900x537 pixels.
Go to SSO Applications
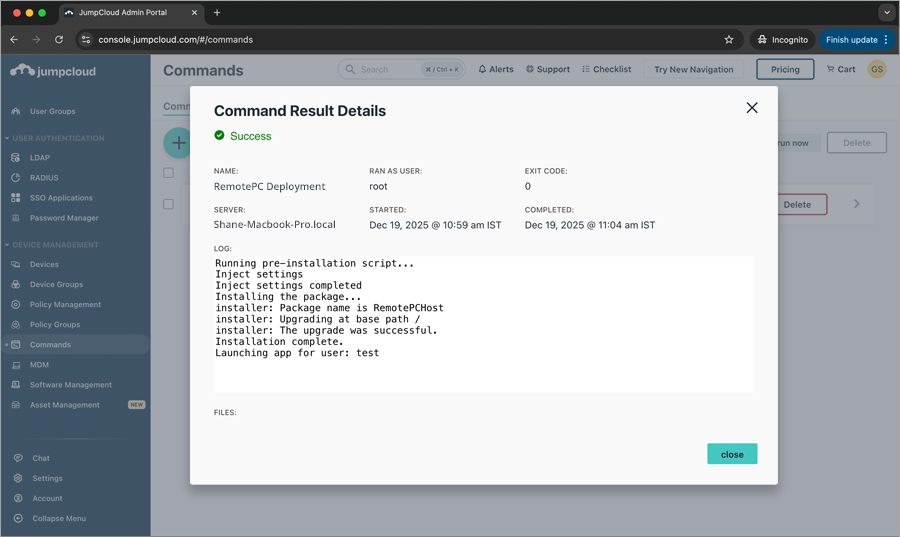coord(61,198)
